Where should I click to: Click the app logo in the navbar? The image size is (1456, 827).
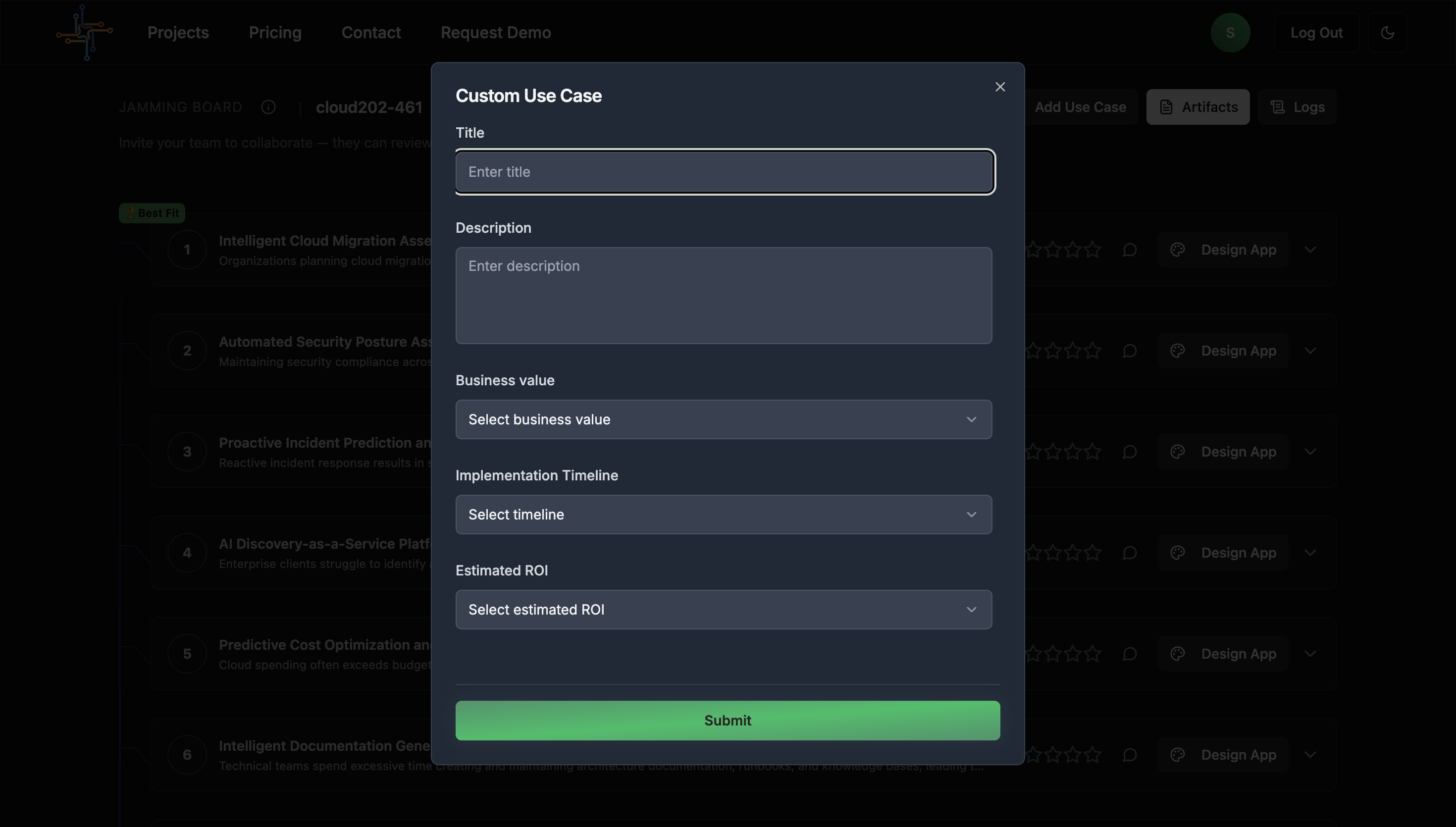pyautogui.click(x=85, y=32)
